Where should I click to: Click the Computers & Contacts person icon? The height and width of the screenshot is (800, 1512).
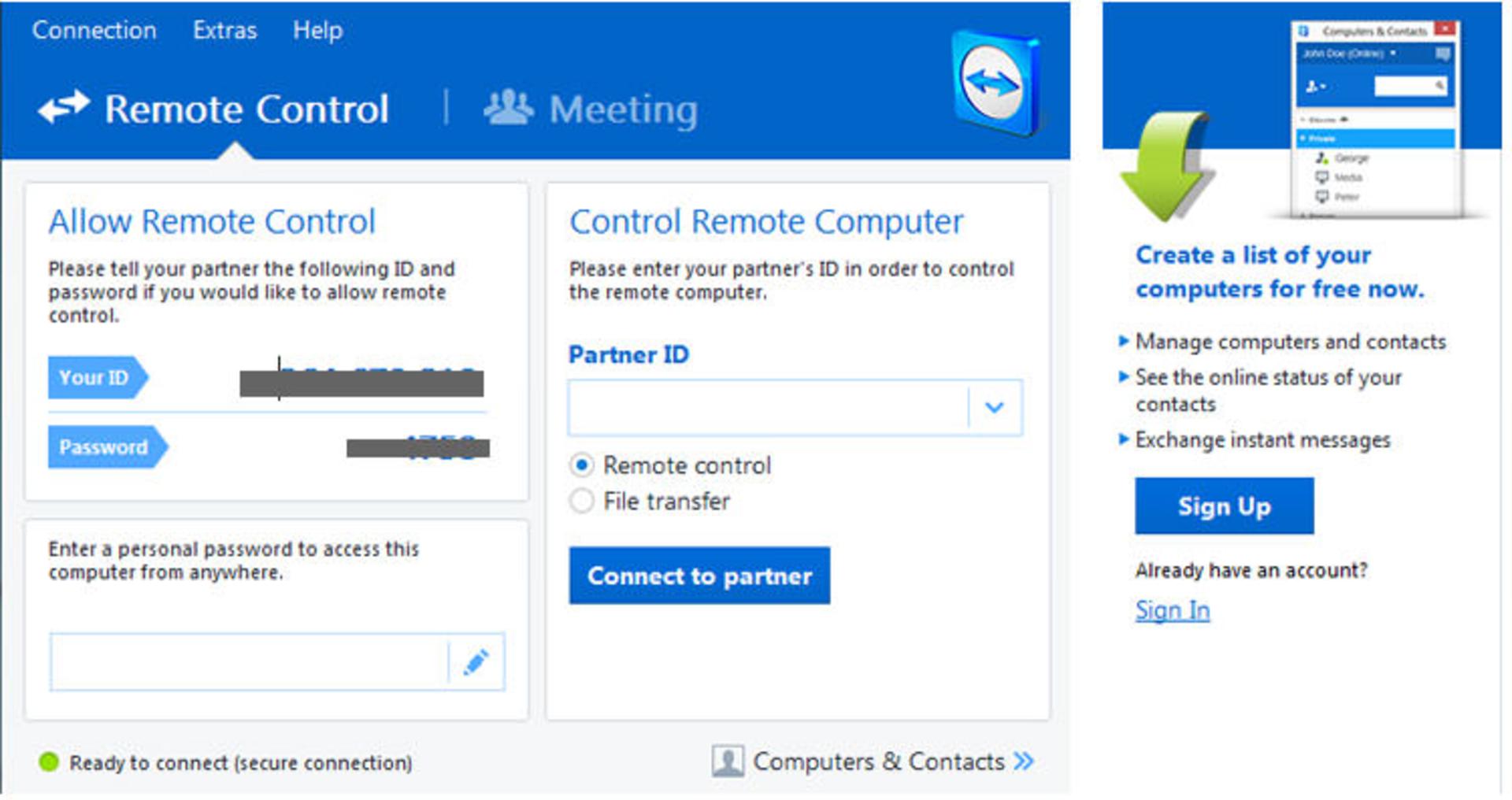[728, 761]
